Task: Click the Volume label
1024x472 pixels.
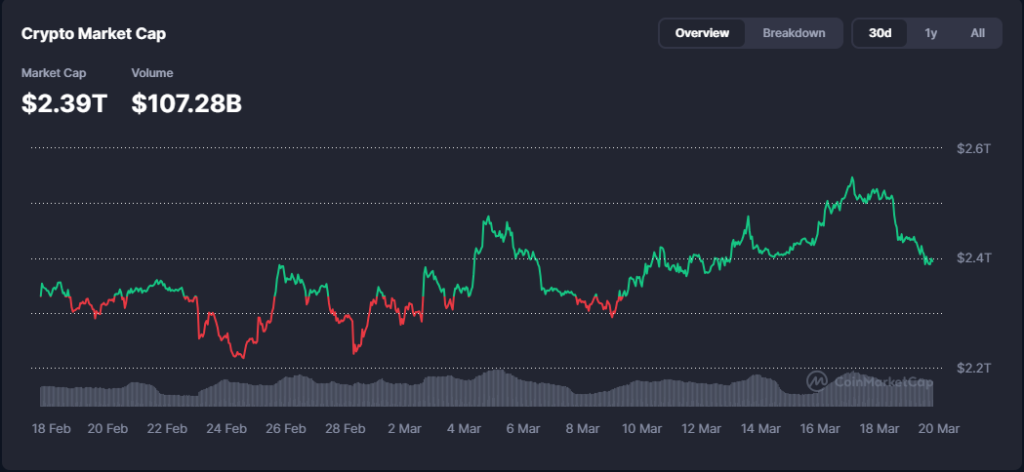Action: click(x=152, y=73)
